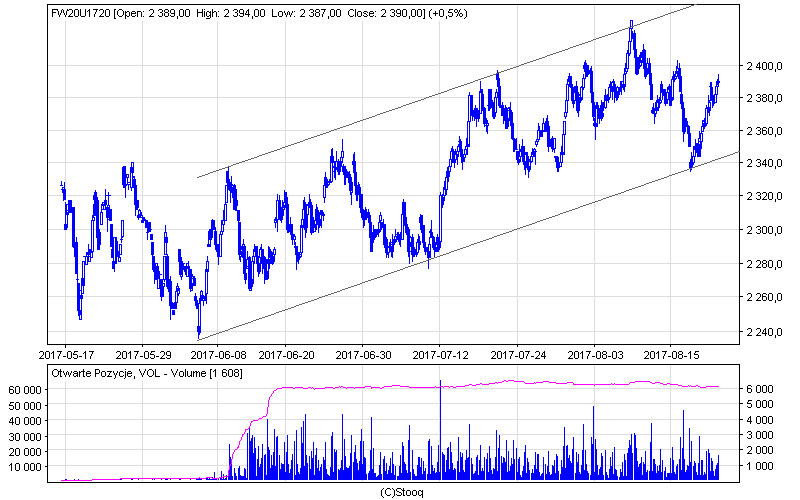Click the 2017-06-30 date label
Screen dimensions: 800x500
pos(363,355)
